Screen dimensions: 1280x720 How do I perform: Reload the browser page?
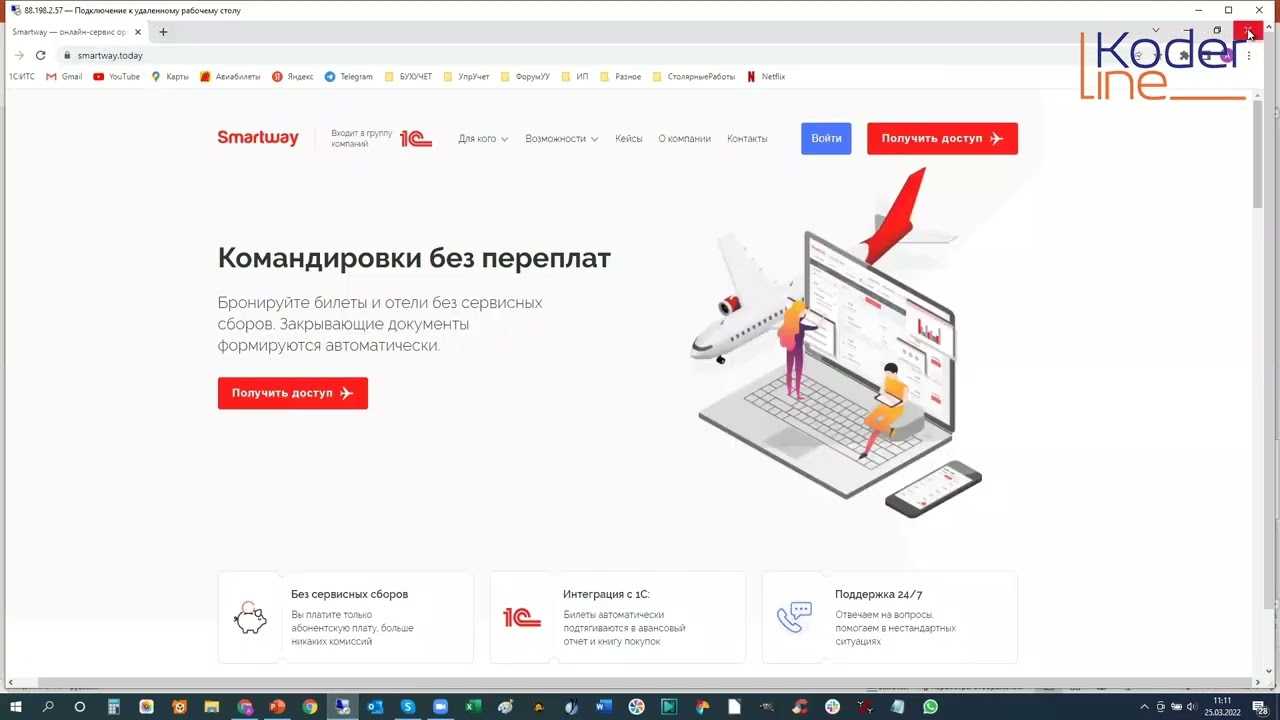tap(41, 55)
